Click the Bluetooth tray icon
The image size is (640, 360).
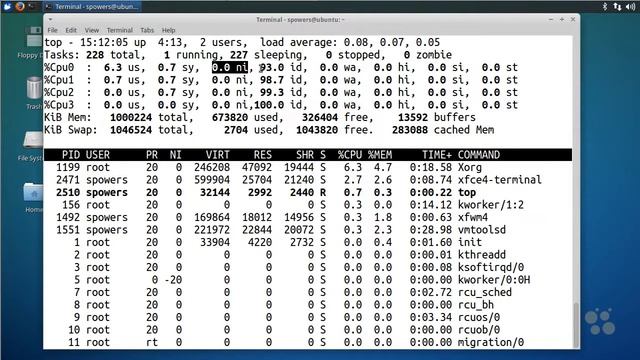click(605, 7)
